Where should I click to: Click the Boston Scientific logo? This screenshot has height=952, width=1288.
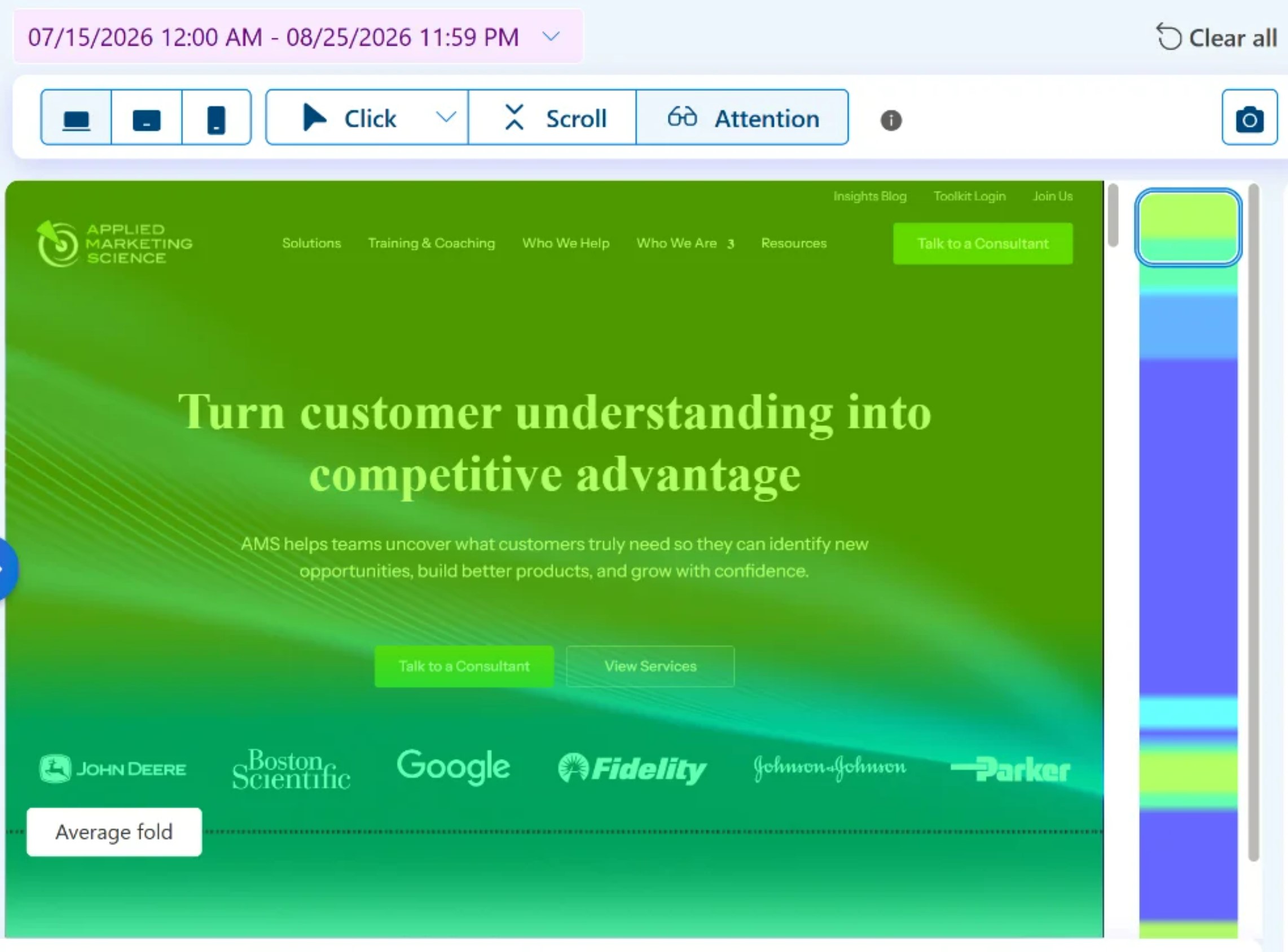[x=291, y=769]
